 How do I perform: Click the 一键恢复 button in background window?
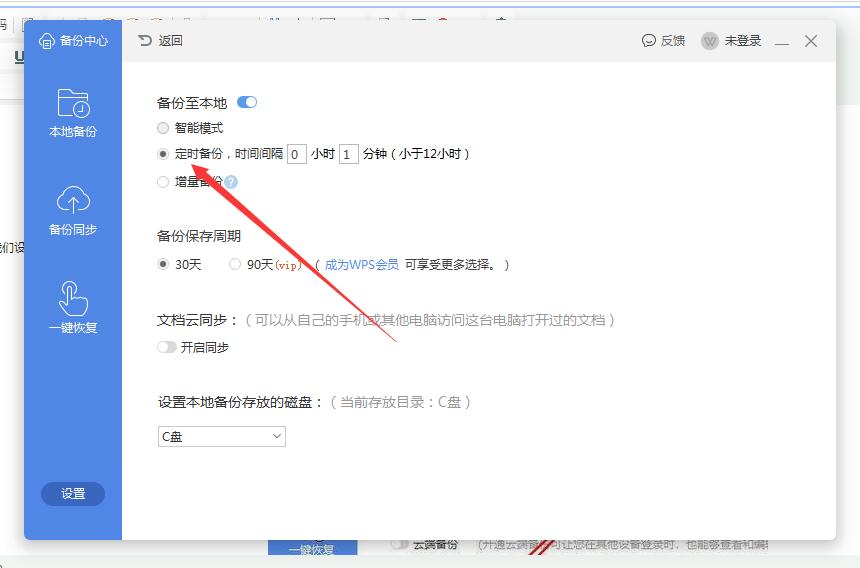(312, 547)
